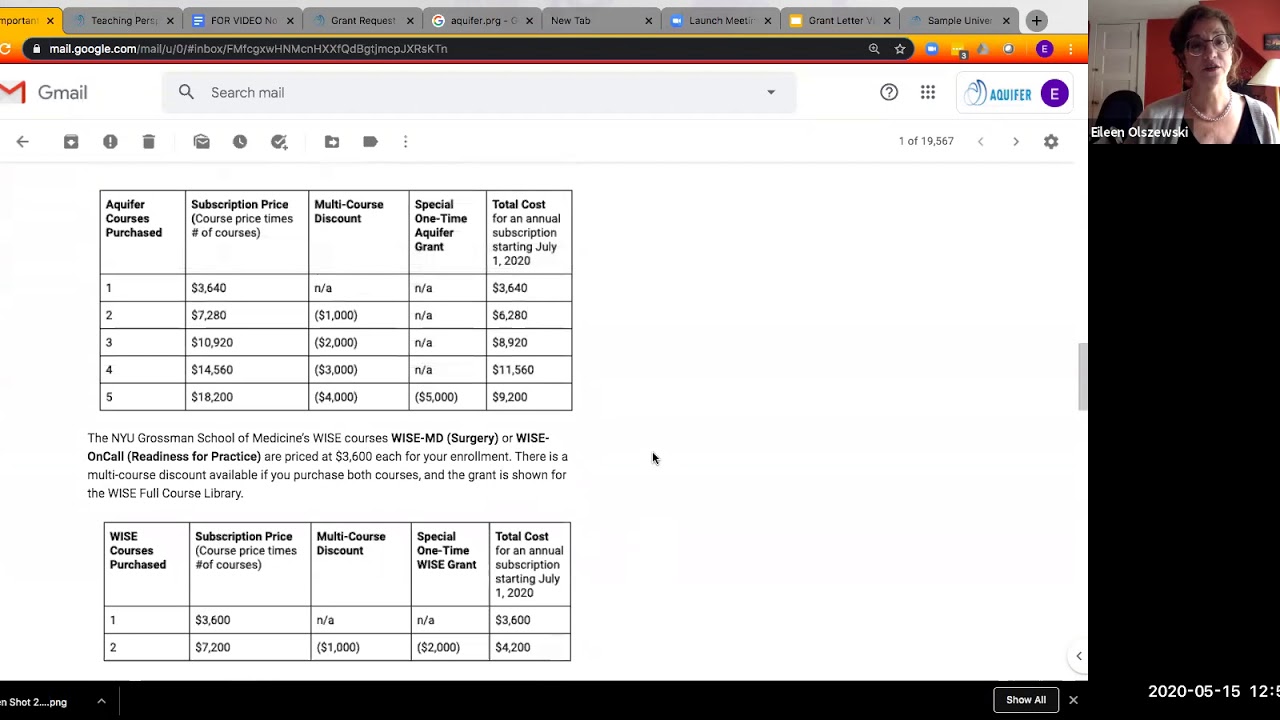1280x720 pixels.
Task: Open Chrome three-dot menu
Action: (x=1071, y=48)
